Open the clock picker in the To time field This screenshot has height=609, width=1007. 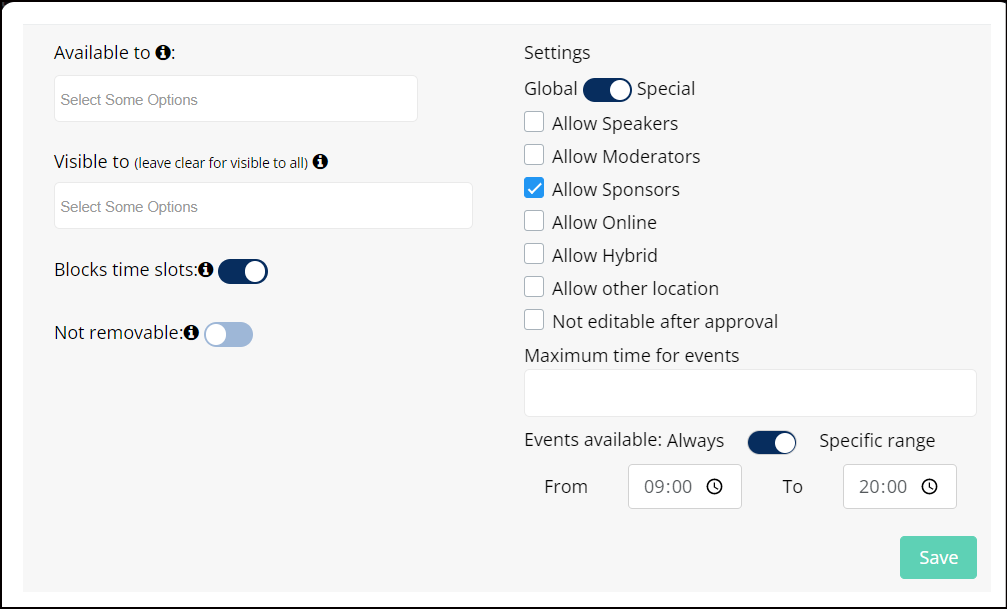click(x=929, y=487)
